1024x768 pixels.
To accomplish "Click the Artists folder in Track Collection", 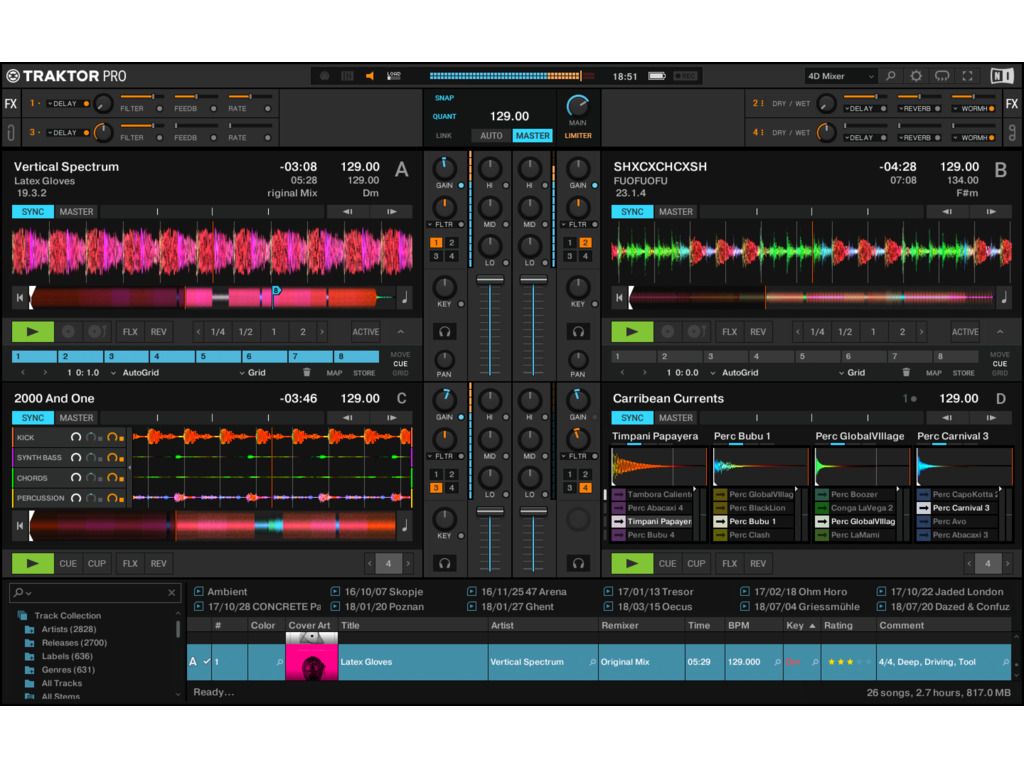I will click(x=68, y=629).
